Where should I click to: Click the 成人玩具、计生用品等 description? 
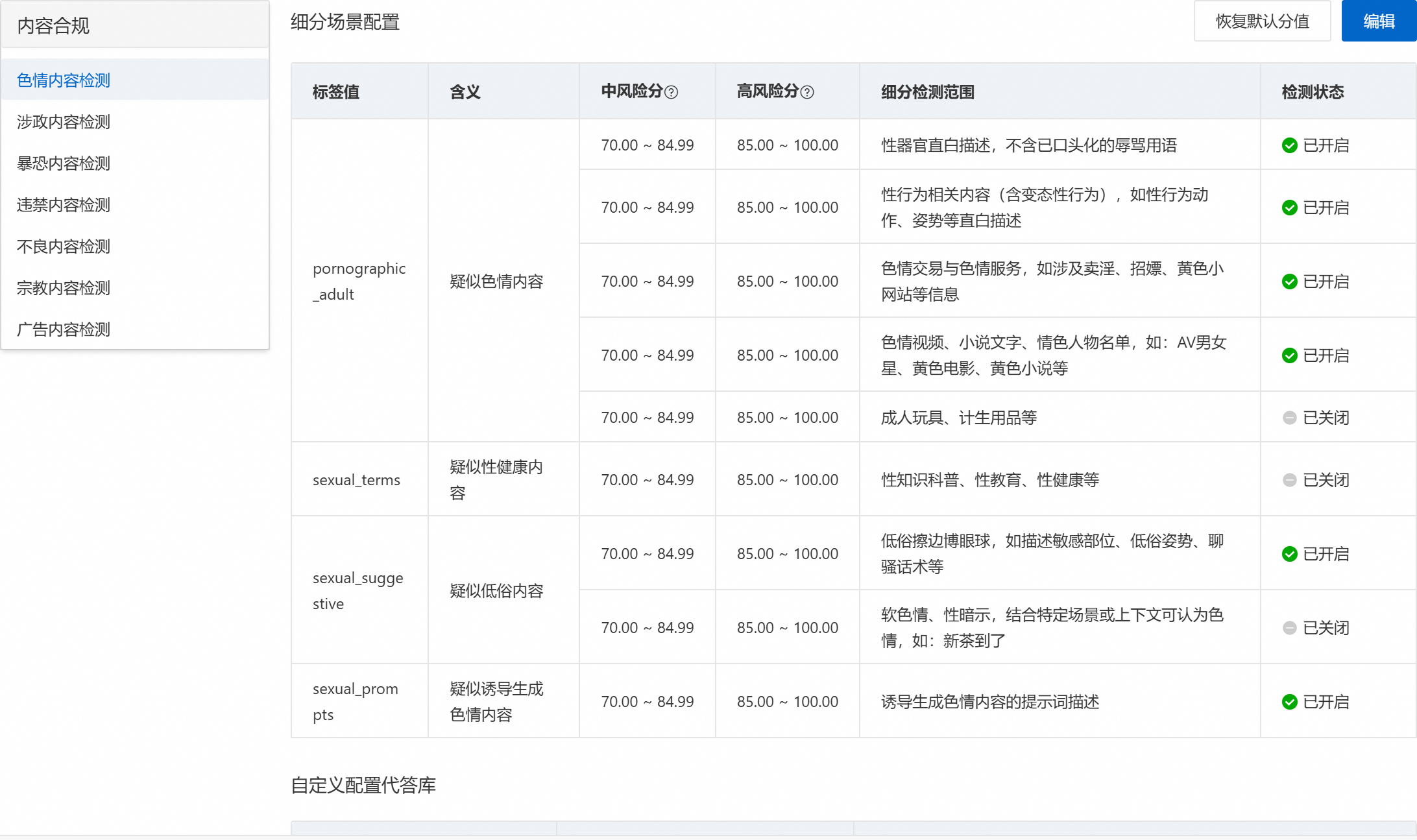pos(959,418)
